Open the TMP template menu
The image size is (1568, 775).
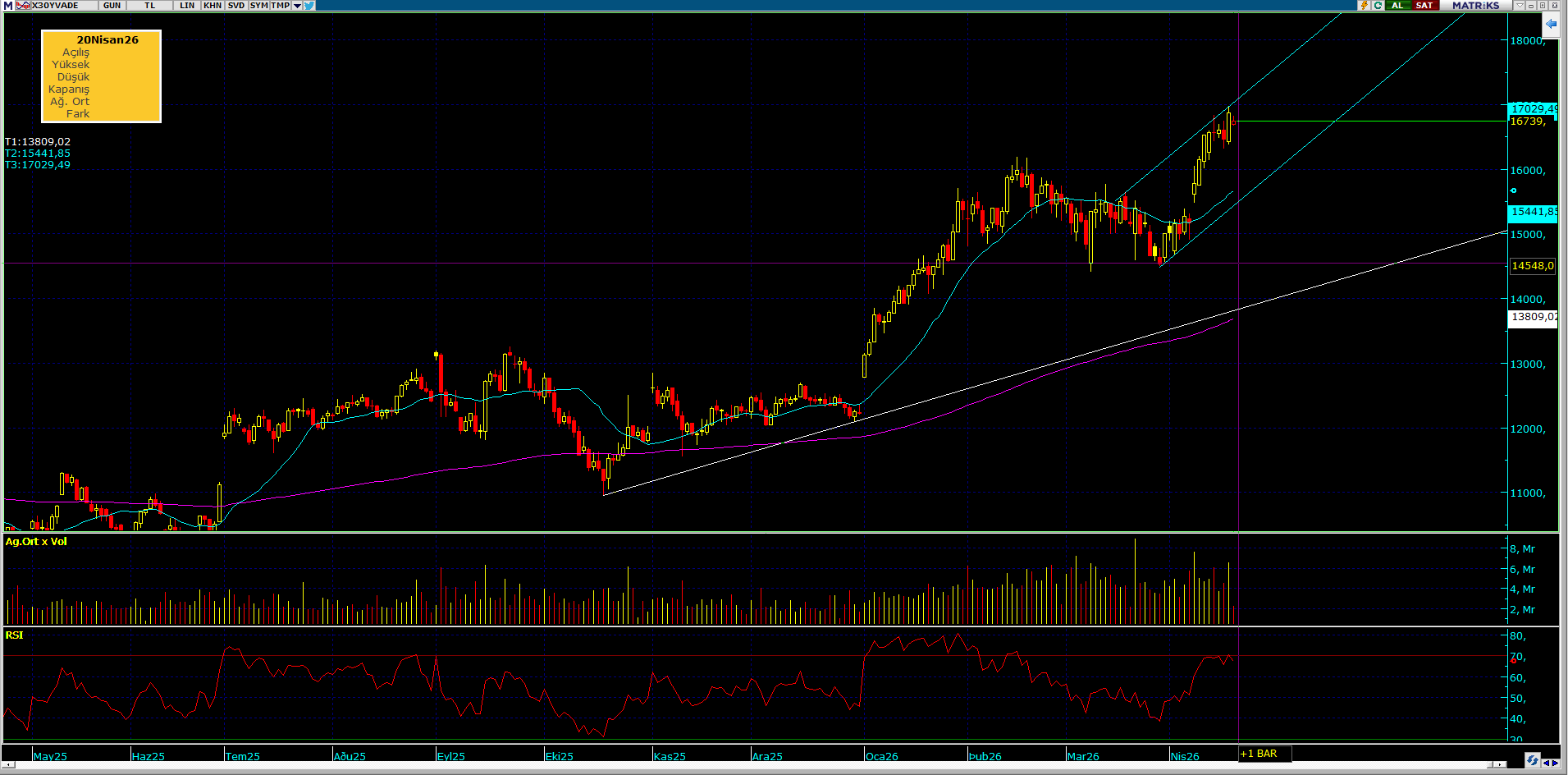[281, 6]
